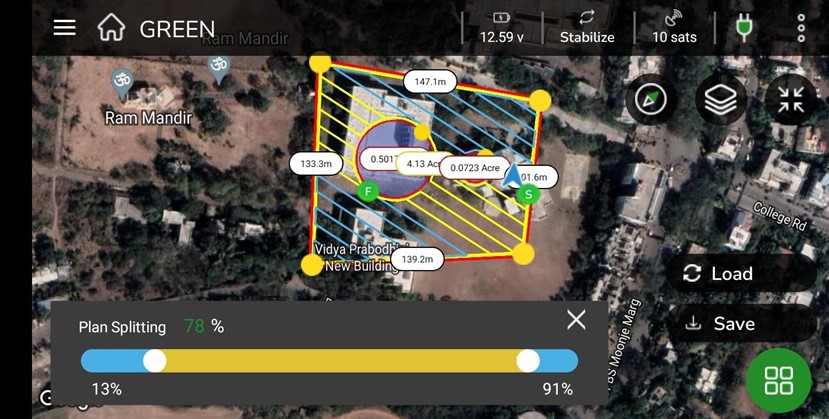Screen dimensions: 829x419
Task: Tap the compass orientation icon
Action: tap(650, 99)
